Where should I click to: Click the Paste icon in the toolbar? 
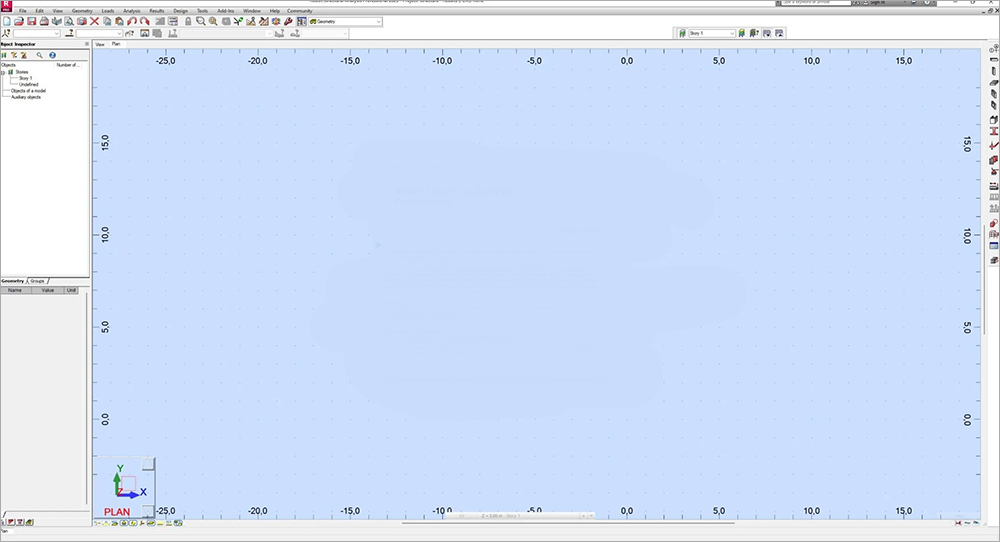pyautogui.click(x=119, y=22)
